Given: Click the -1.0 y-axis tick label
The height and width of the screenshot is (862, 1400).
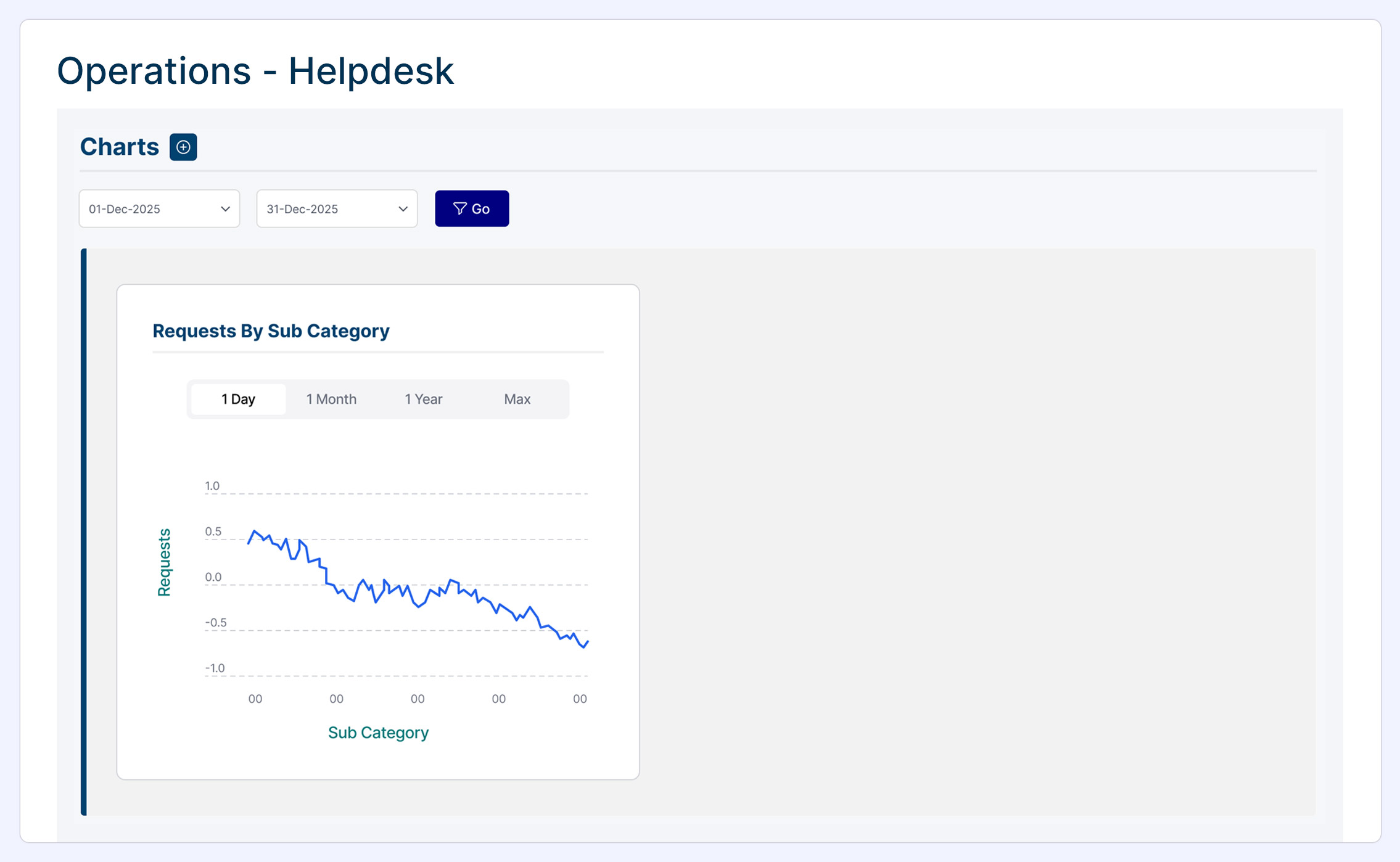Looking at the screenshot, I should (x=215, y=668).
